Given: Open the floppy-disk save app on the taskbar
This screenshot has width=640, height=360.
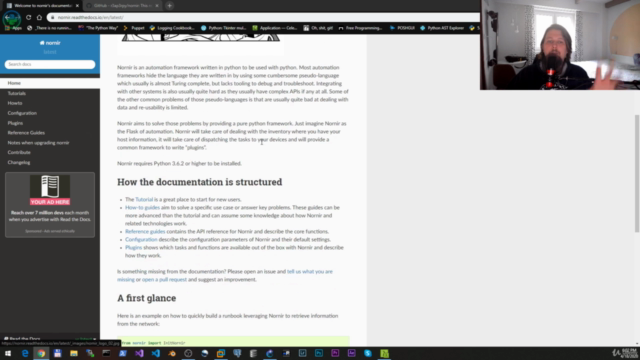Looking at the screenshot, I should [x=58, y=353].
